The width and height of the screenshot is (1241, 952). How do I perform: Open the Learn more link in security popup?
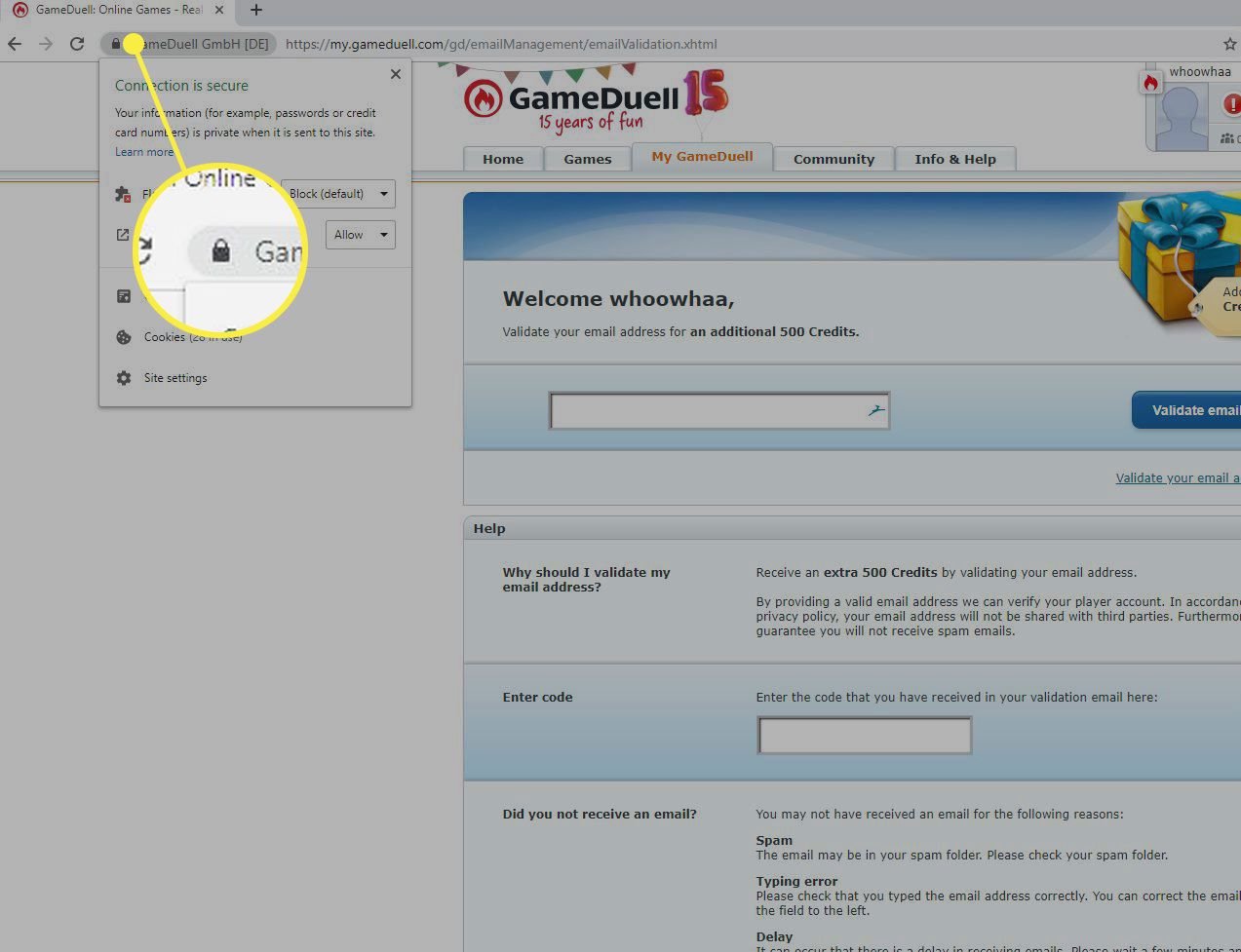[x=144, y=152]
